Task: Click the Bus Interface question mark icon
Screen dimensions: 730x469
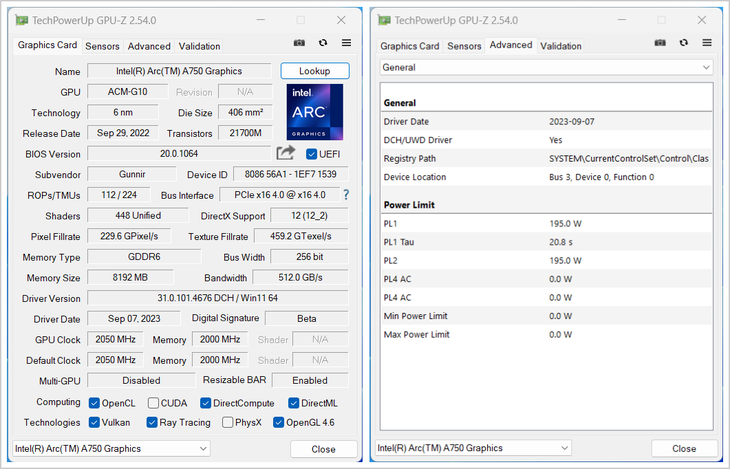Action: [346, 195]
